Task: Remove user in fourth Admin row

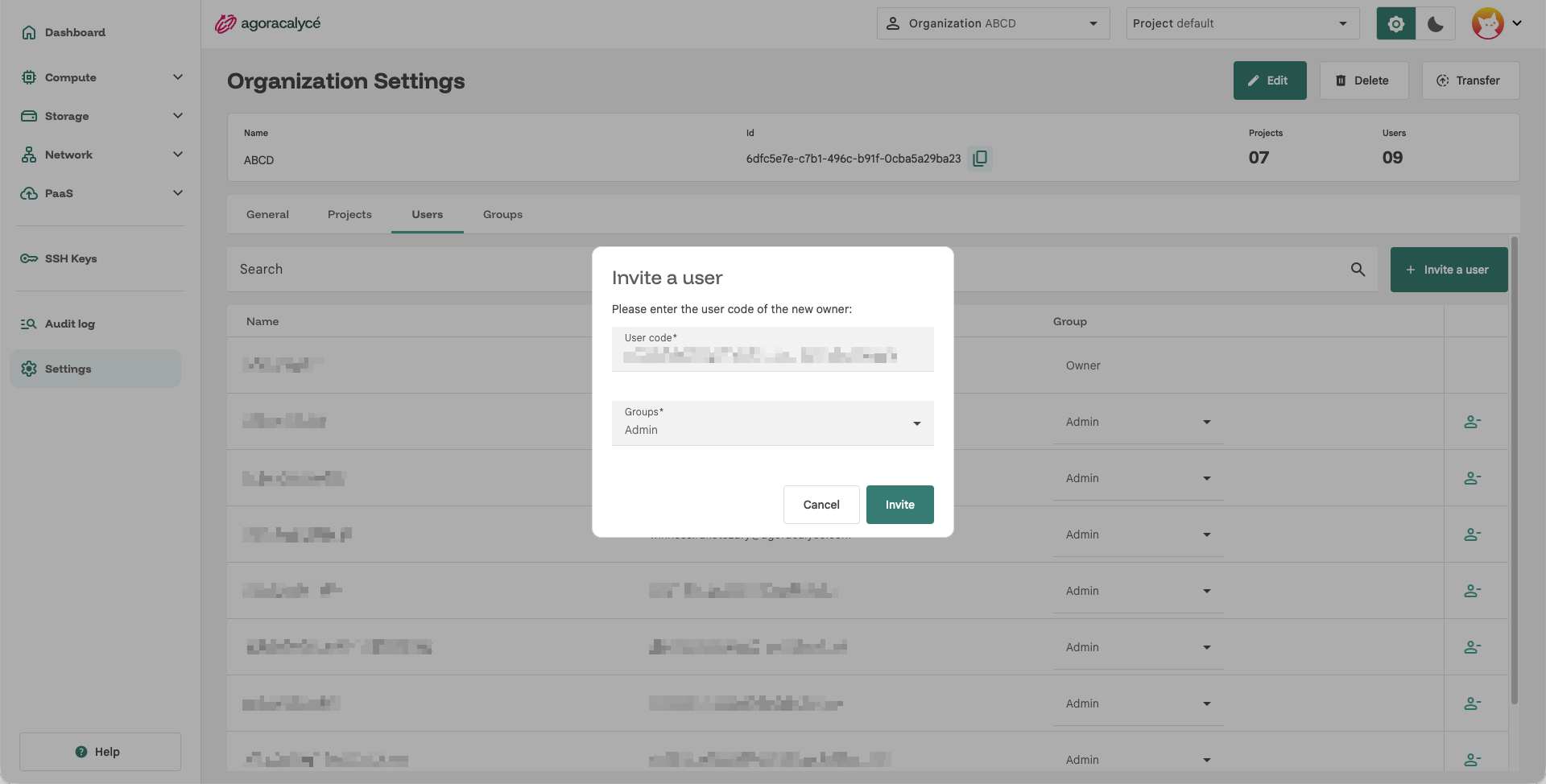Action: [1473, 591]
